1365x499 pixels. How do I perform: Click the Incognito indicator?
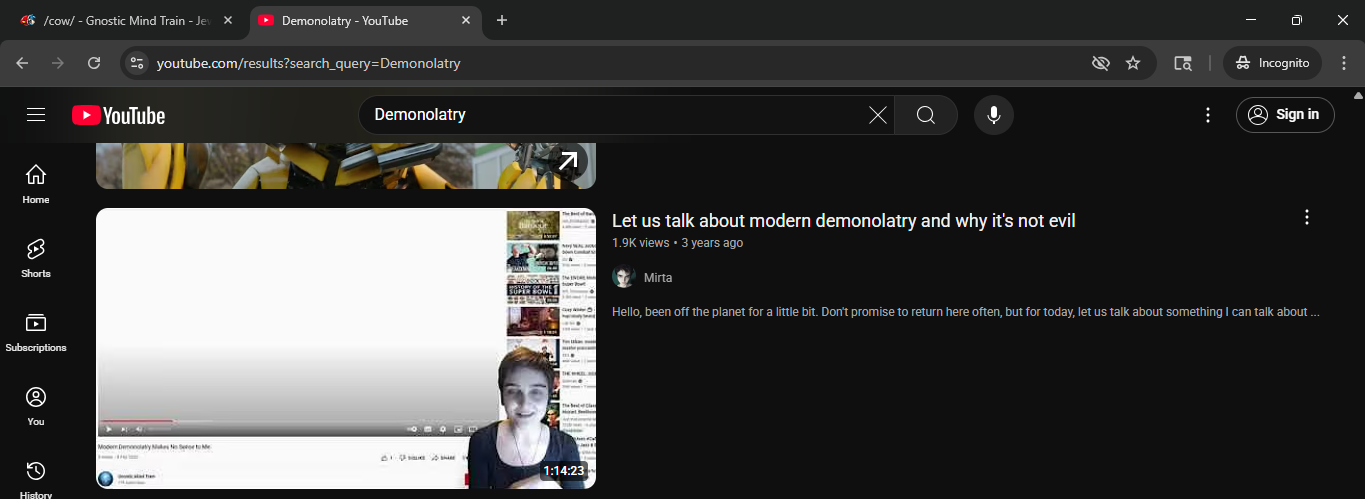click(1272, 63)
